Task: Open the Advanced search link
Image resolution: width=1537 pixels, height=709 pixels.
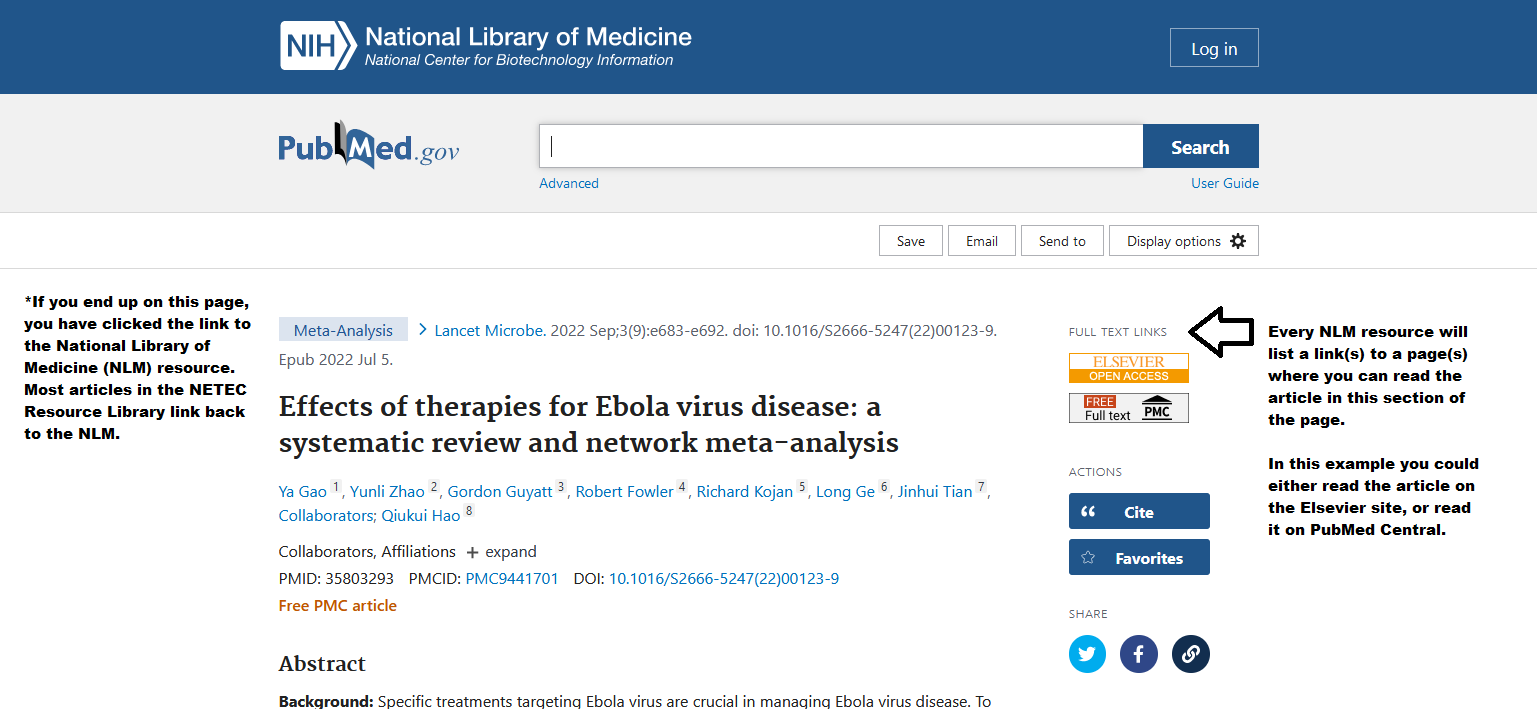Action: [569, 183]
